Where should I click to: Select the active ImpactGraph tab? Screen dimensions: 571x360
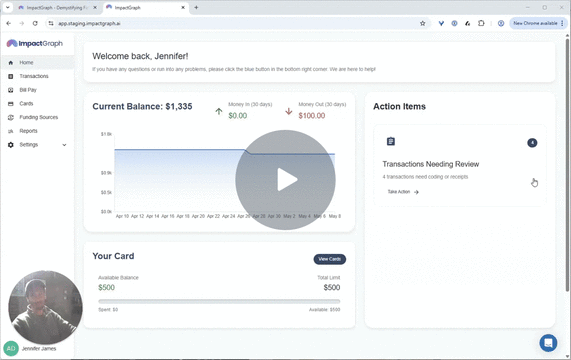pos(145,8)
